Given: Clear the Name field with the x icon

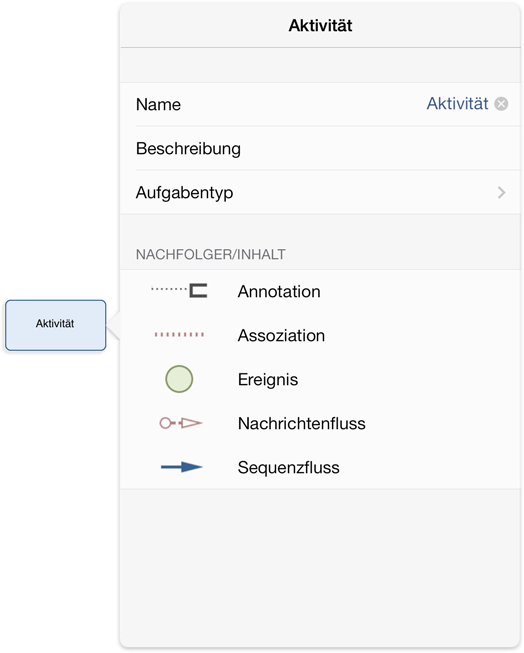Looking at the screenshot, I should point(501,104).
